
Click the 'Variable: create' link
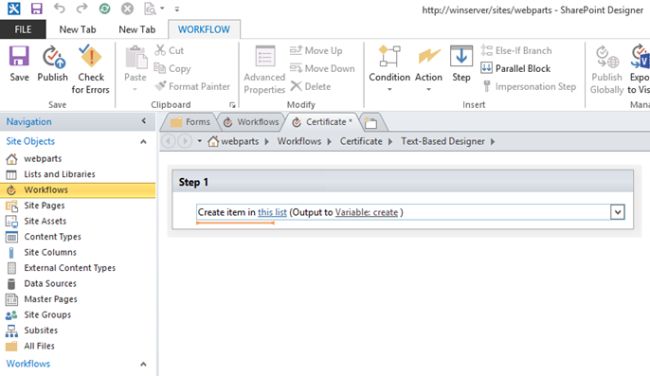click(x=366, y=212)
